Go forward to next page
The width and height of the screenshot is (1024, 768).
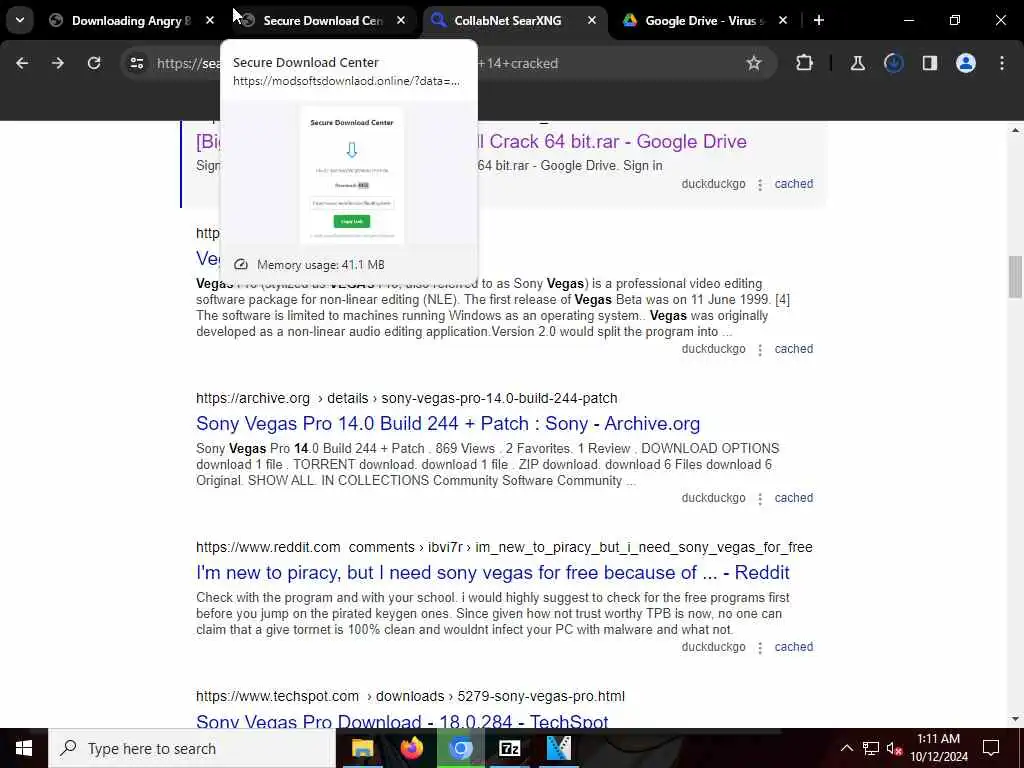point(58,63)
